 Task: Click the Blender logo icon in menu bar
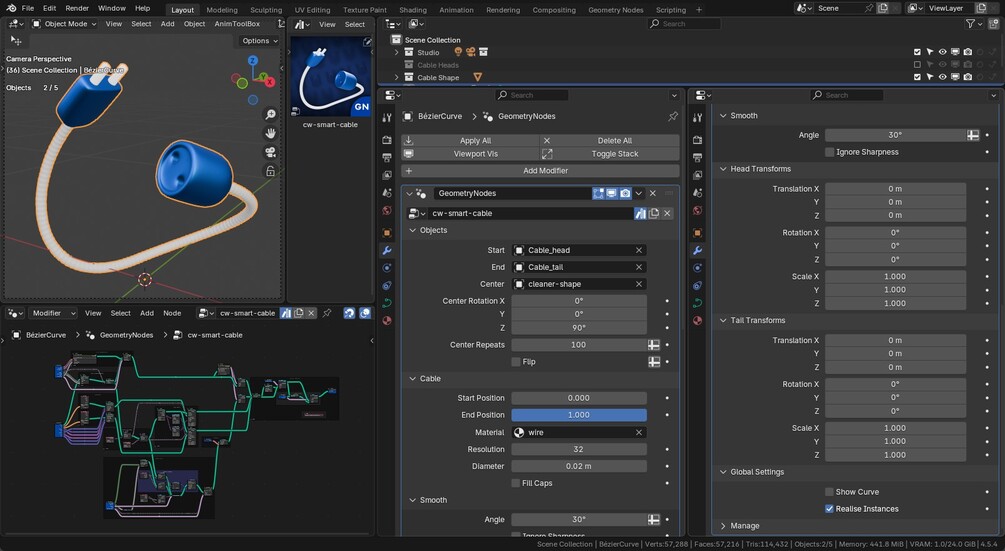click(11, 8)
